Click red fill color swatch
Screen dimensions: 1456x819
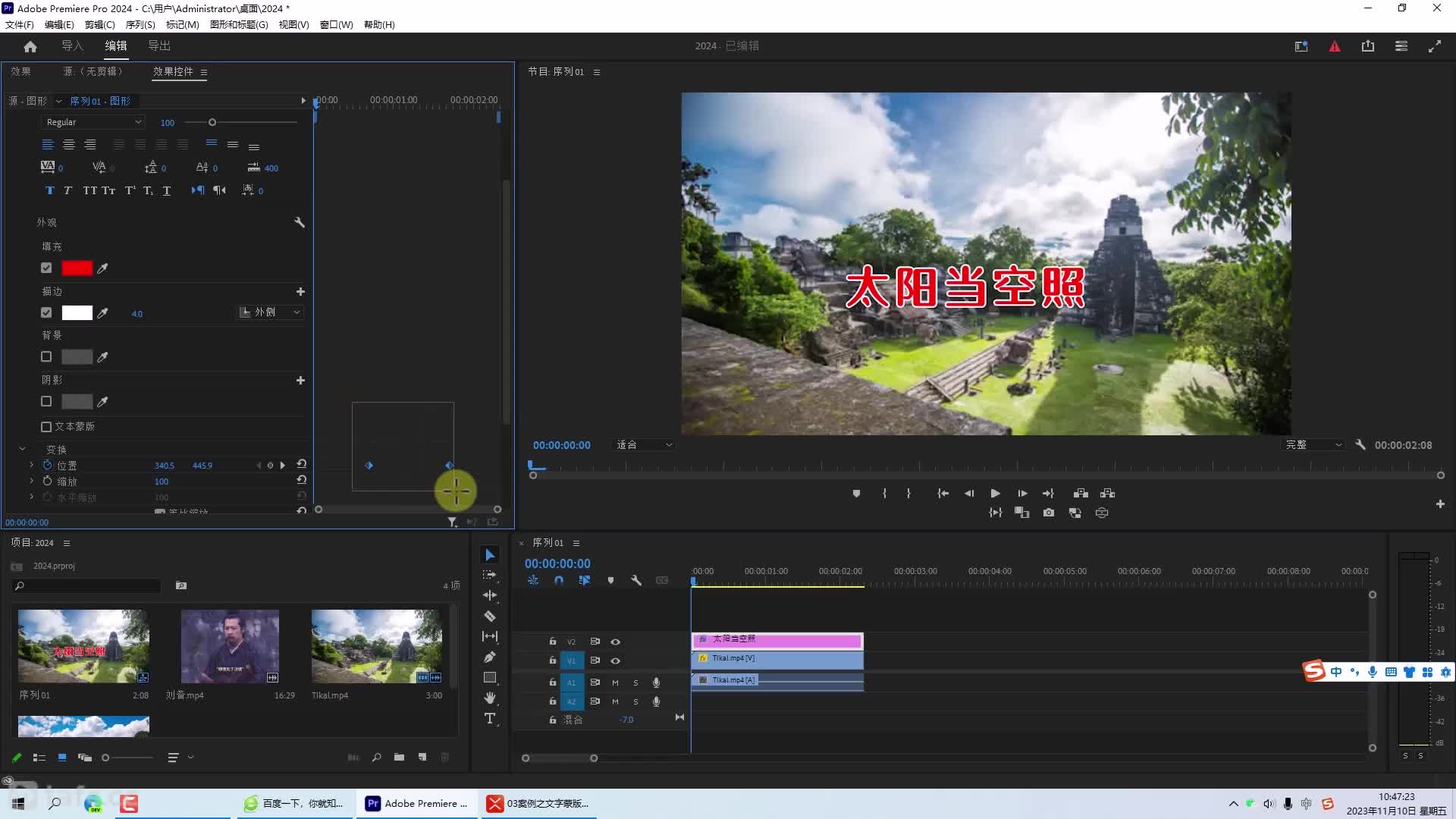tap(77, 268)
